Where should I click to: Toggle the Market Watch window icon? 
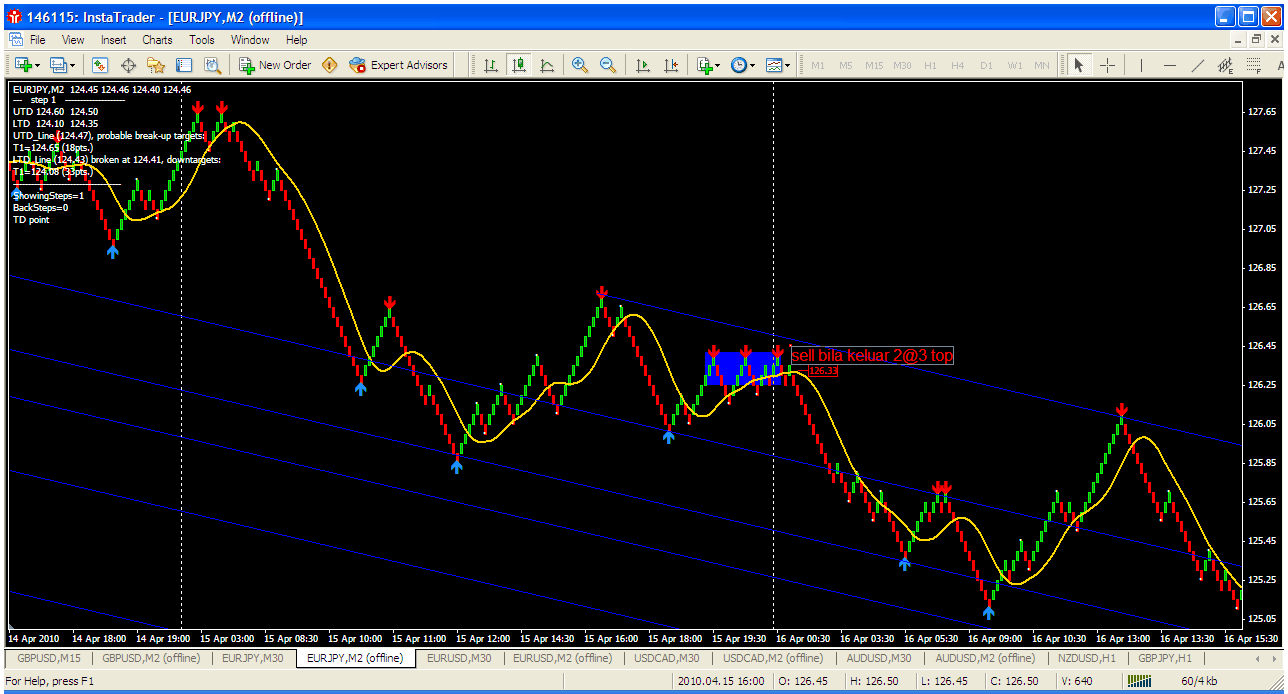coord(100,65)
